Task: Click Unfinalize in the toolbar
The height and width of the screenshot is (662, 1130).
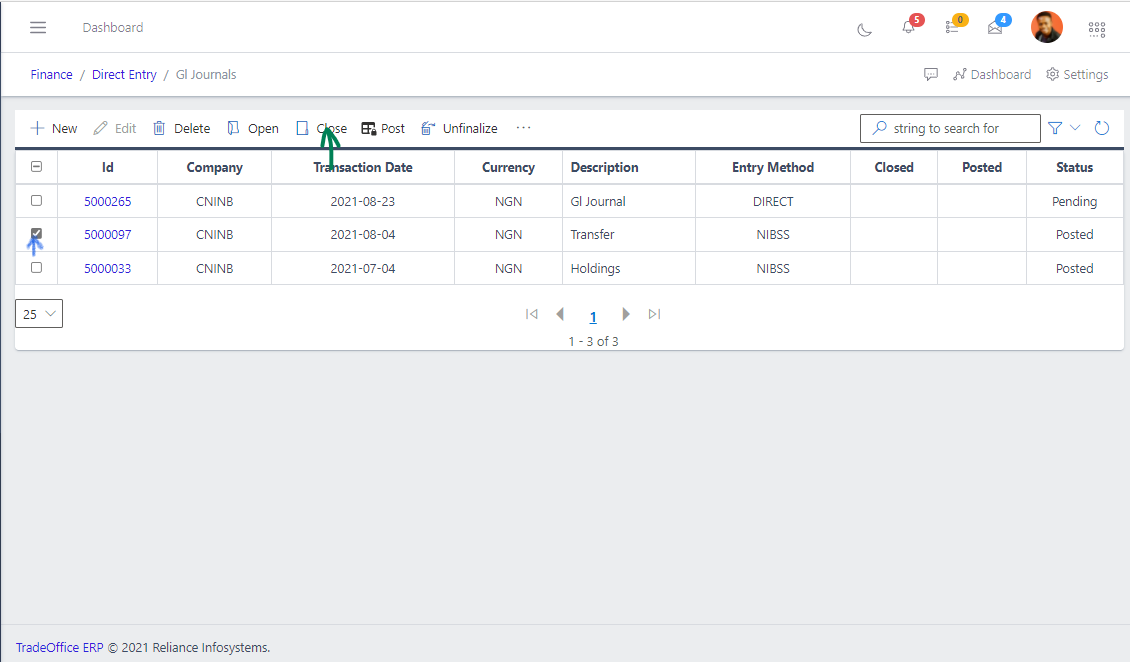Action: 459,128
